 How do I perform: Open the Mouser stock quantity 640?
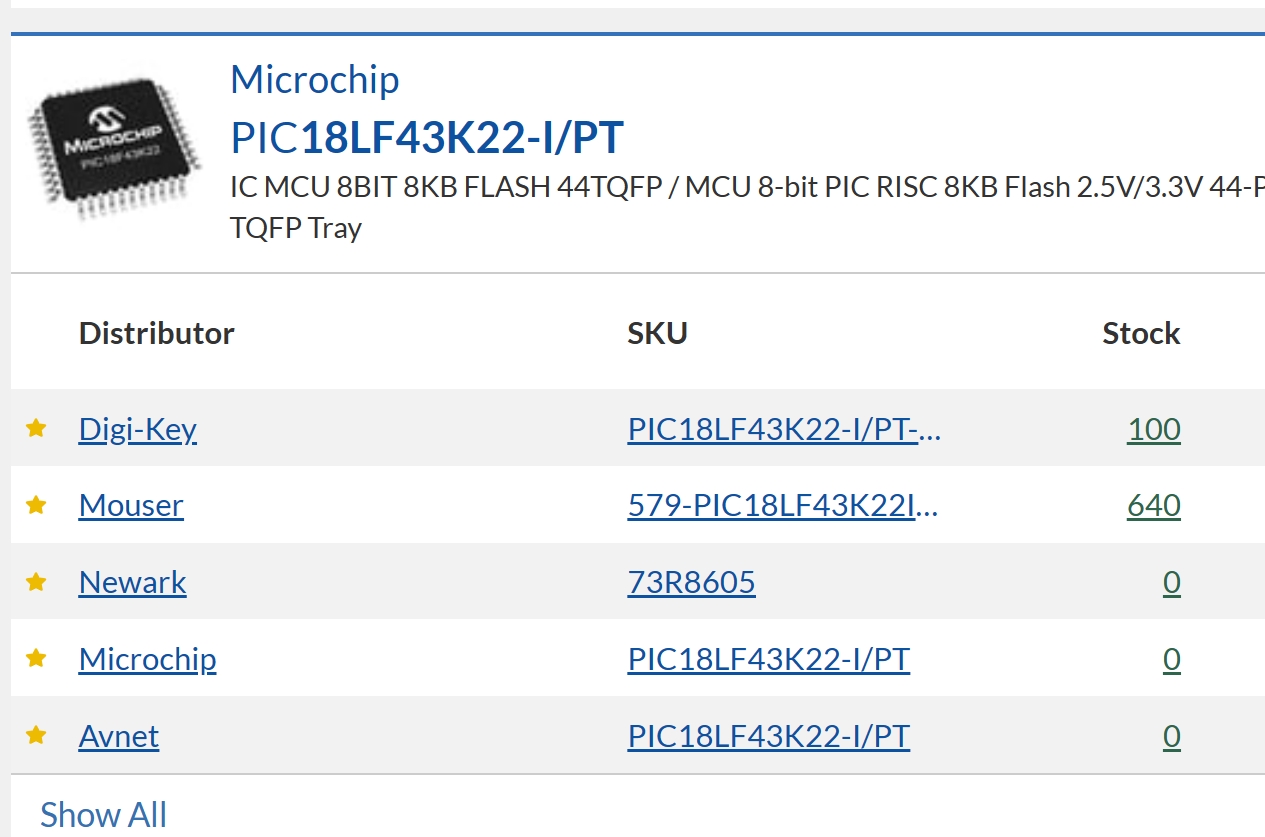pos(1154,505)
